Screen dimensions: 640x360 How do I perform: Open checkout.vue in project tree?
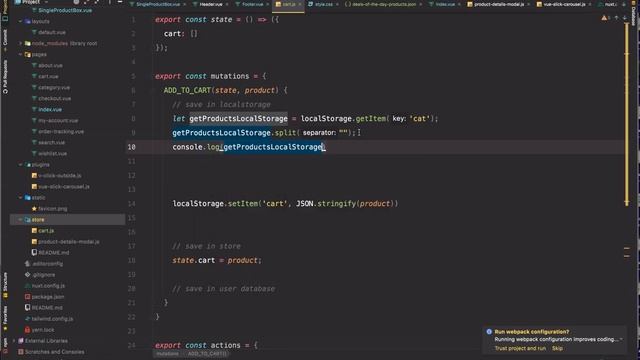pos(55,98)
